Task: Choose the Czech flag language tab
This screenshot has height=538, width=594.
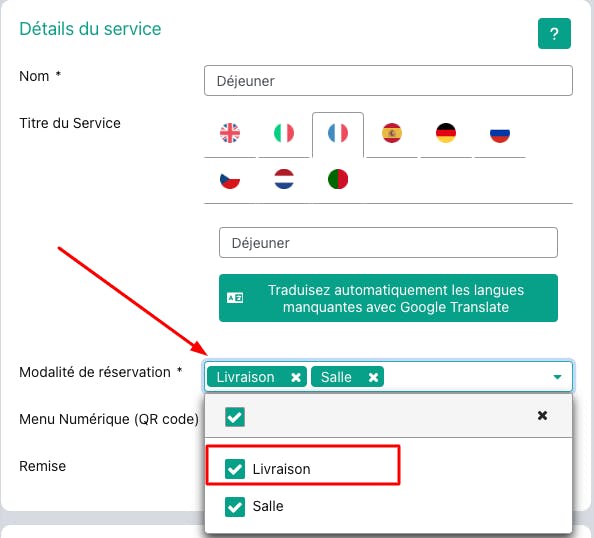Action: click(230, 179)
